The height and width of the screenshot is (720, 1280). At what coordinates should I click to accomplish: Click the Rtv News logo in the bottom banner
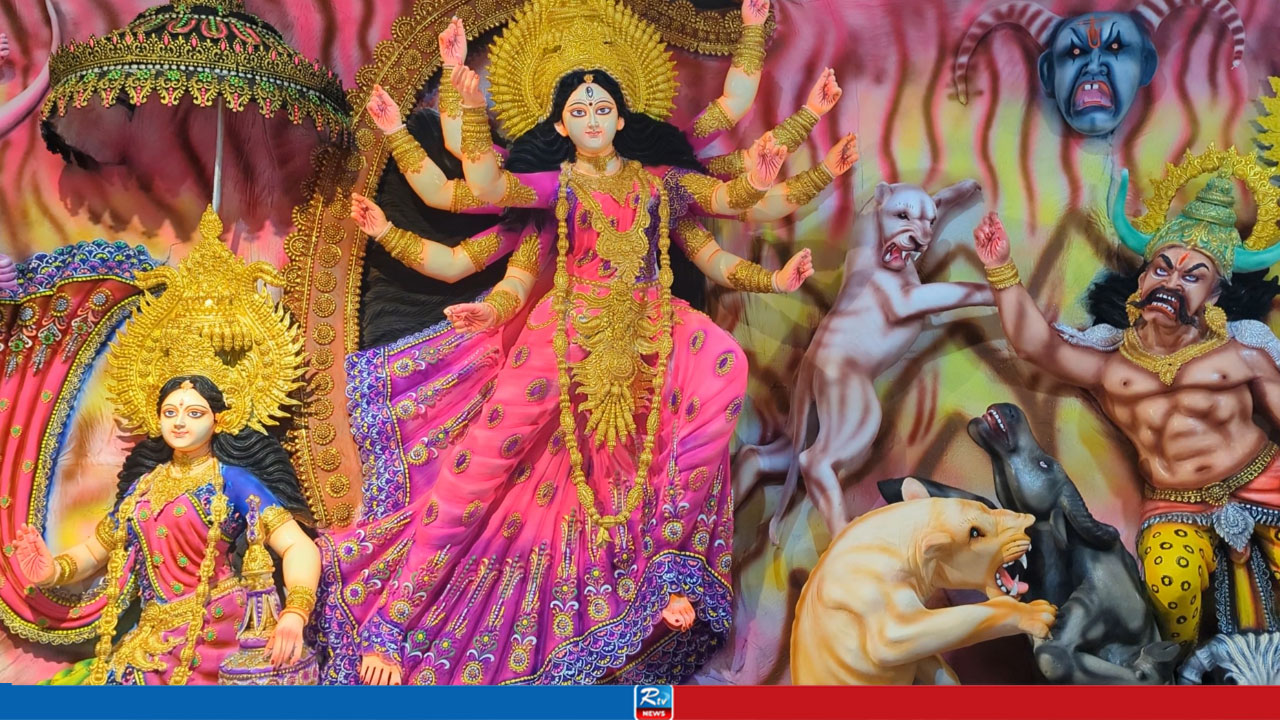point(653,702)
